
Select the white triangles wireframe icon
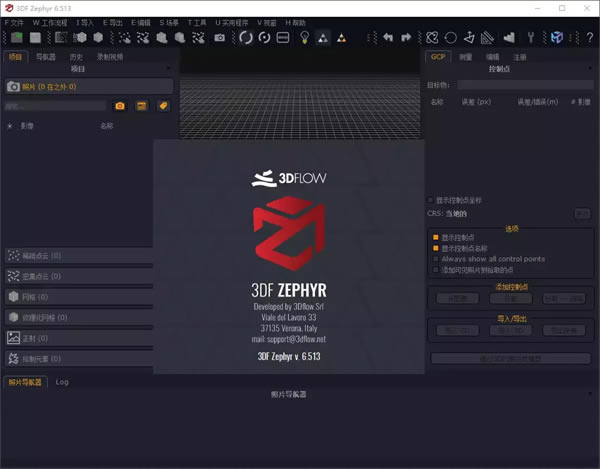click(x=323, y=37)
